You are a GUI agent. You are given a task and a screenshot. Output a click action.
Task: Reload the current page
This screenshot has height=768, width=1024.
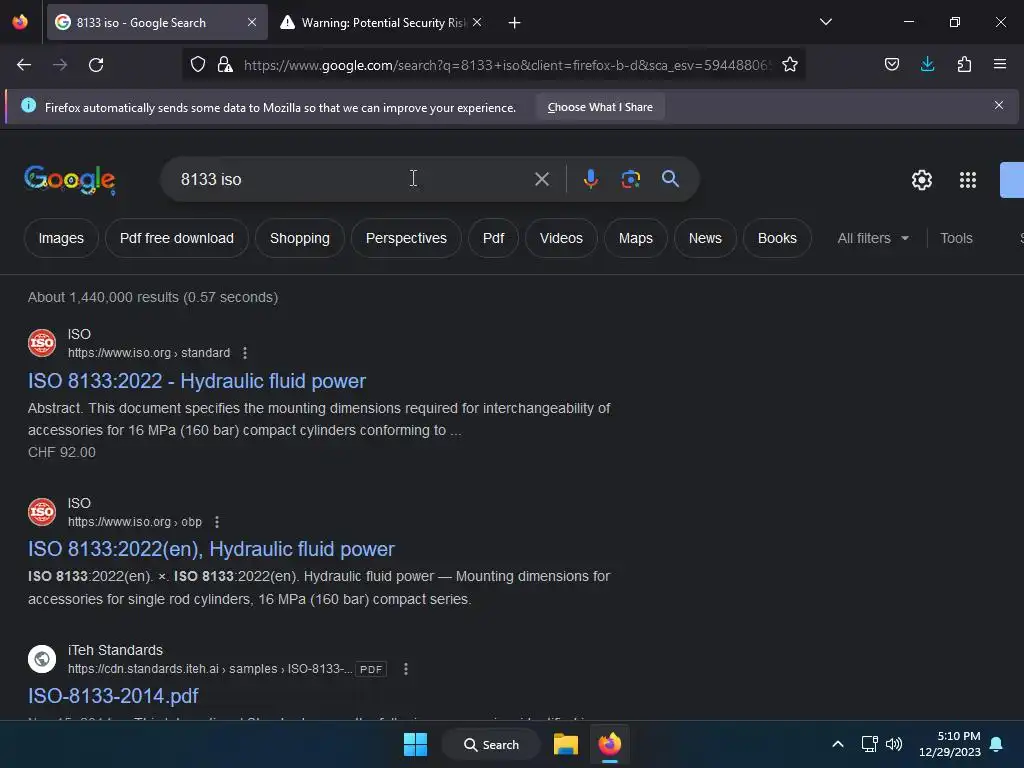click(96, 65)
